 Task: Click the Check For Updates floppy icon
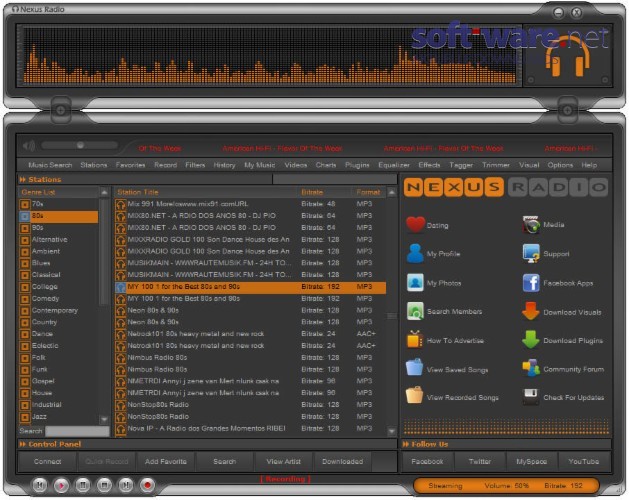pyautogui.click(x=531, y=396)
